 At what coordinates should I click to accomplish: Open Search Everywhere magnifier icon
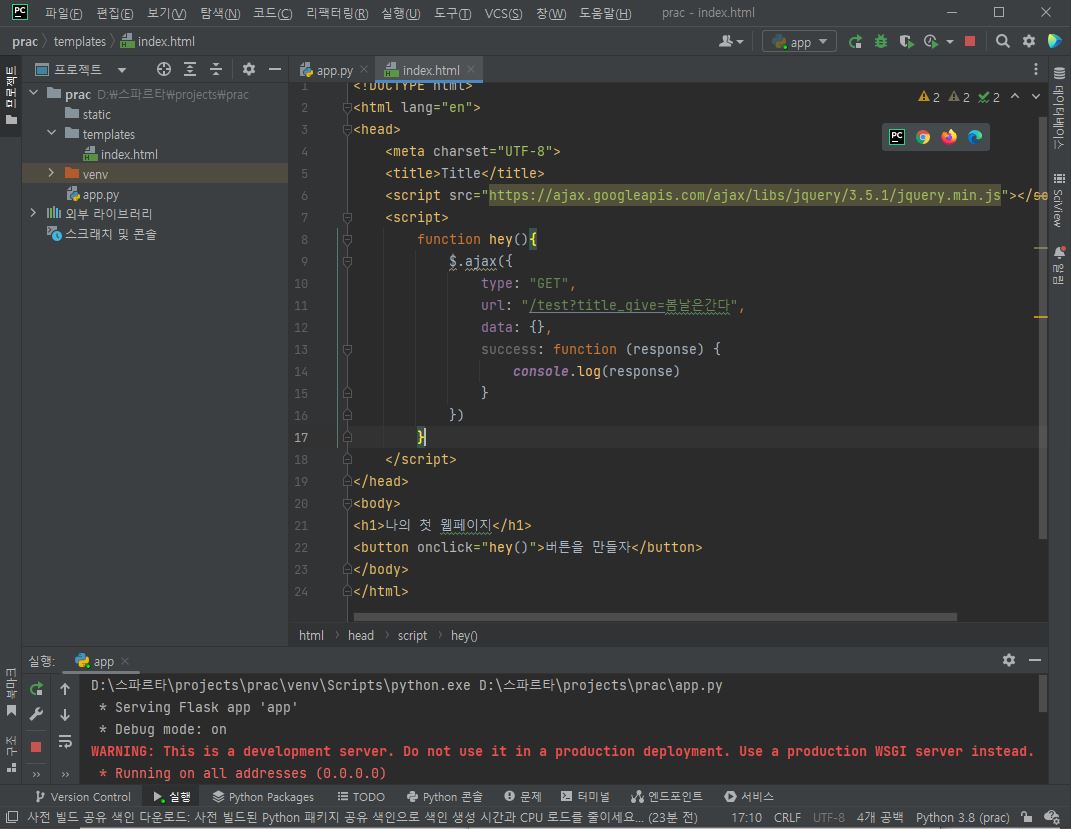pyautogui.click(x=1002, y=42)
